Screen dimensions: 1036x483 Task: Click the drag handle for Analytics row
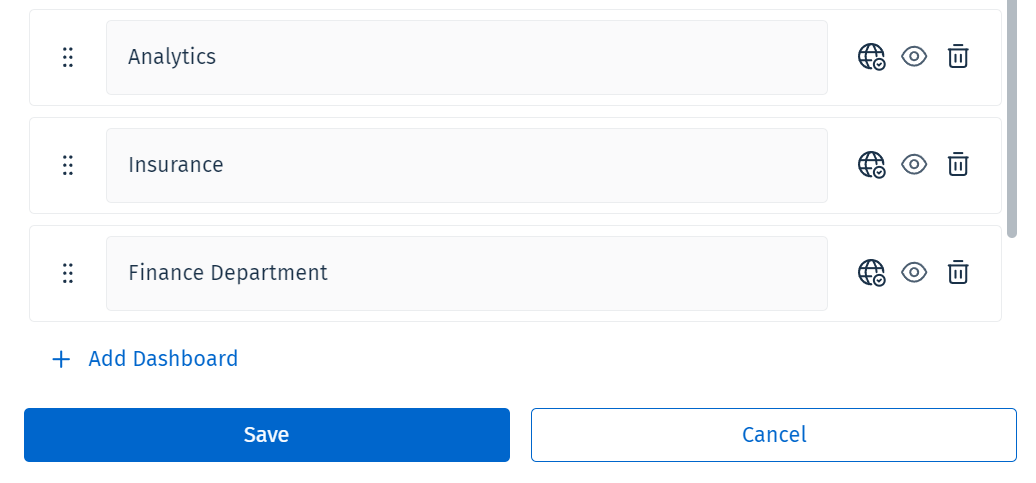[68, 57]
